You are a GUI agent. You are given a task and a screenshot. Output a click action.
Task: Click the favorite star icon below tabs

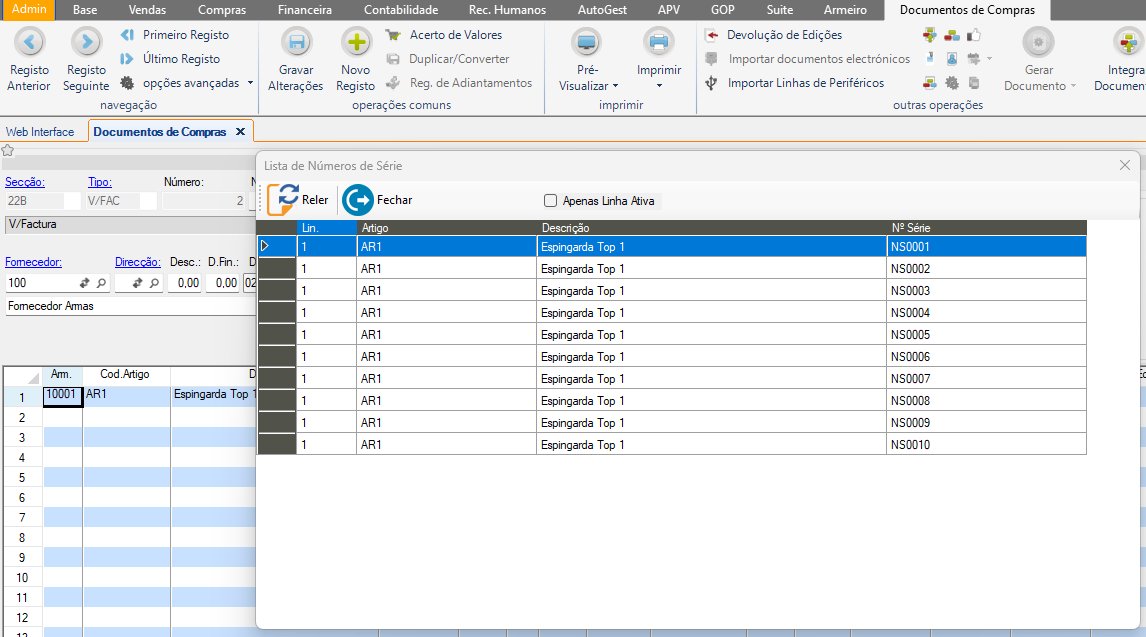click(8, 151)
